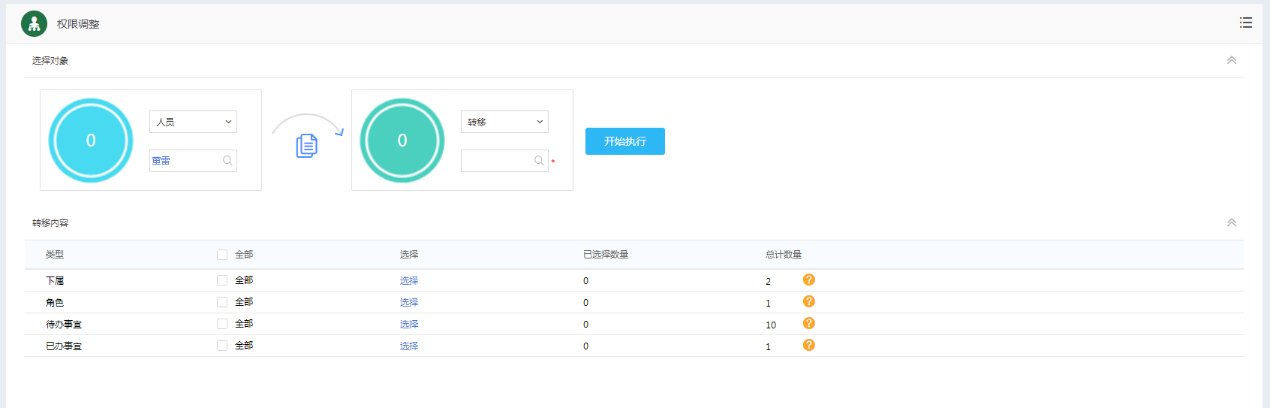Click the green user permission icon
This screenshot has height=408, width=1270.
click(34, 23)
